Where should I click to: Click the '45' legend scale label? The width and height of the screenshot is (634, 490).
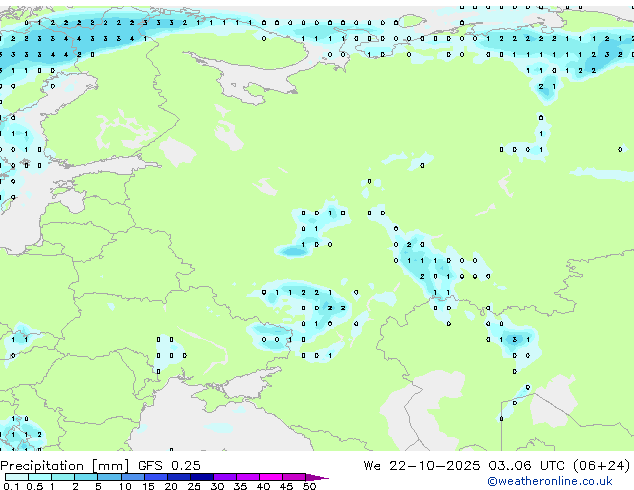pyautogui.click(x=286, y=486)
